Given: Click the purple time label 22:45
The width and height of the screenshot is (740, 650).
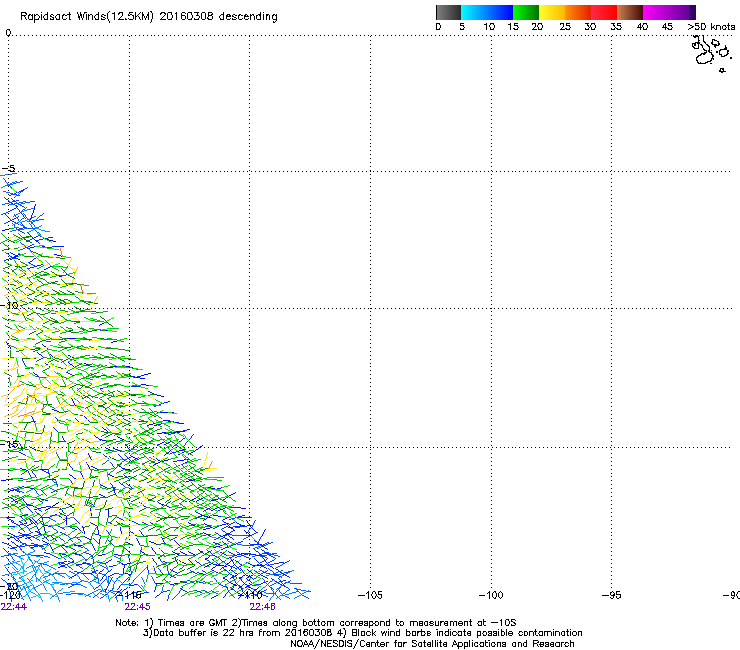Looking at the screenshot, I should pyautogui.click(x=137, y=607).
